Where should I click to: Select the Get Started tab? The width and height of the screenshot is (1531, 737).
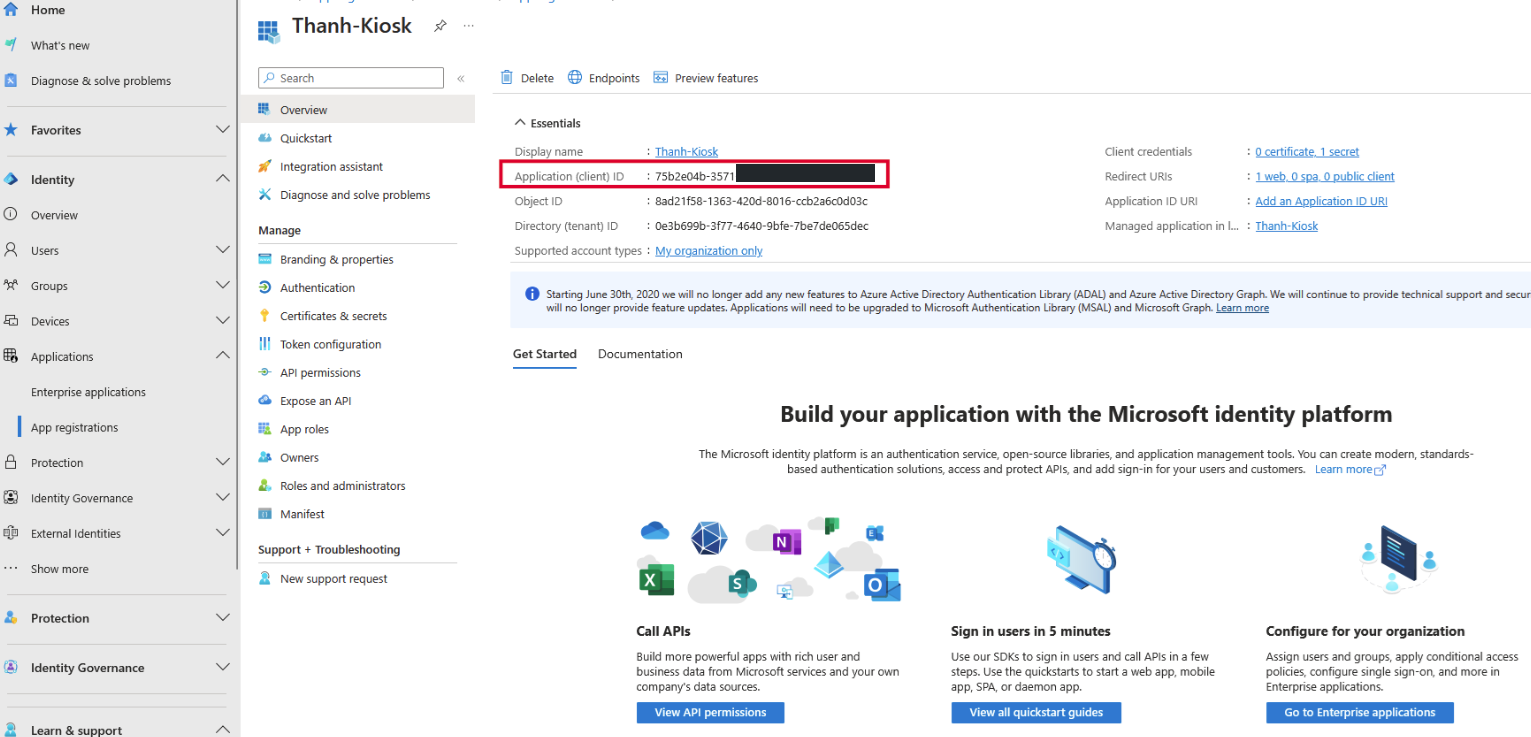[545, 354]
